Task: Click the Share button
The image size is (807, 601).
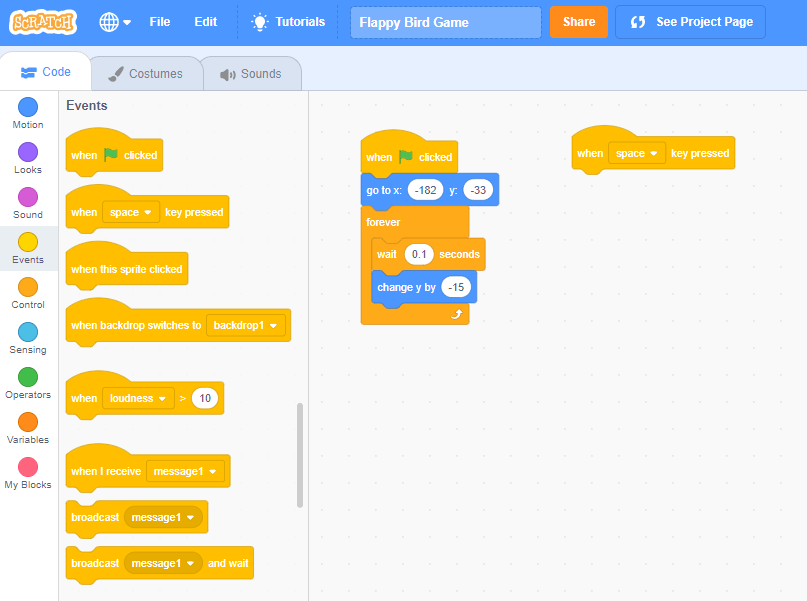Action: (578, 20)
